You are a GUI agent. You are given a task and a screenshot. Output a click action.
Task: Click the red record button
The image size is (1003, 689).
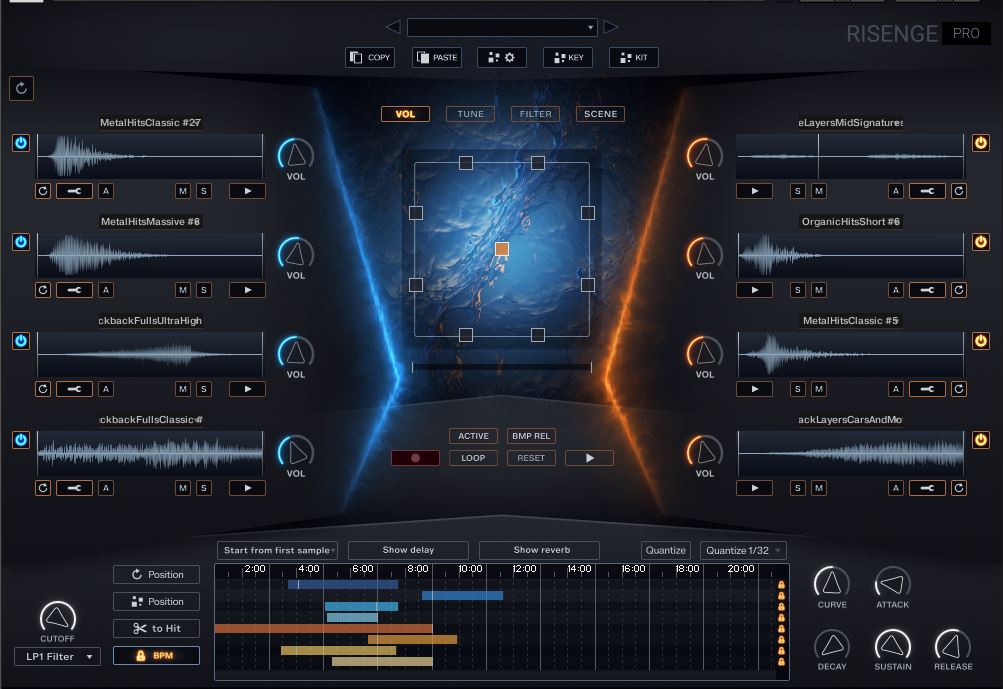(x=415, y=458)
